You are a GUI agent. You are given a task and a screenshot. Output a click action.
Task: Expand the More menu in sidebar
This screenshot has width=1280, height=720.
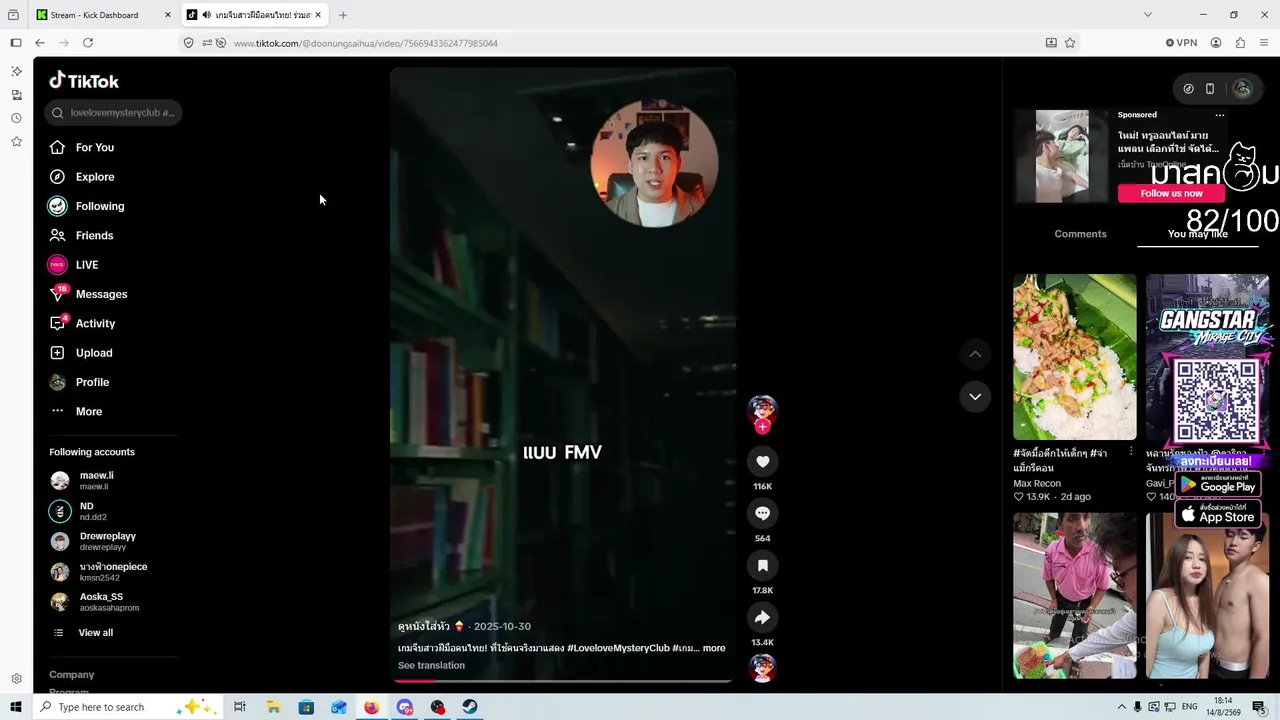coord(89,412)
